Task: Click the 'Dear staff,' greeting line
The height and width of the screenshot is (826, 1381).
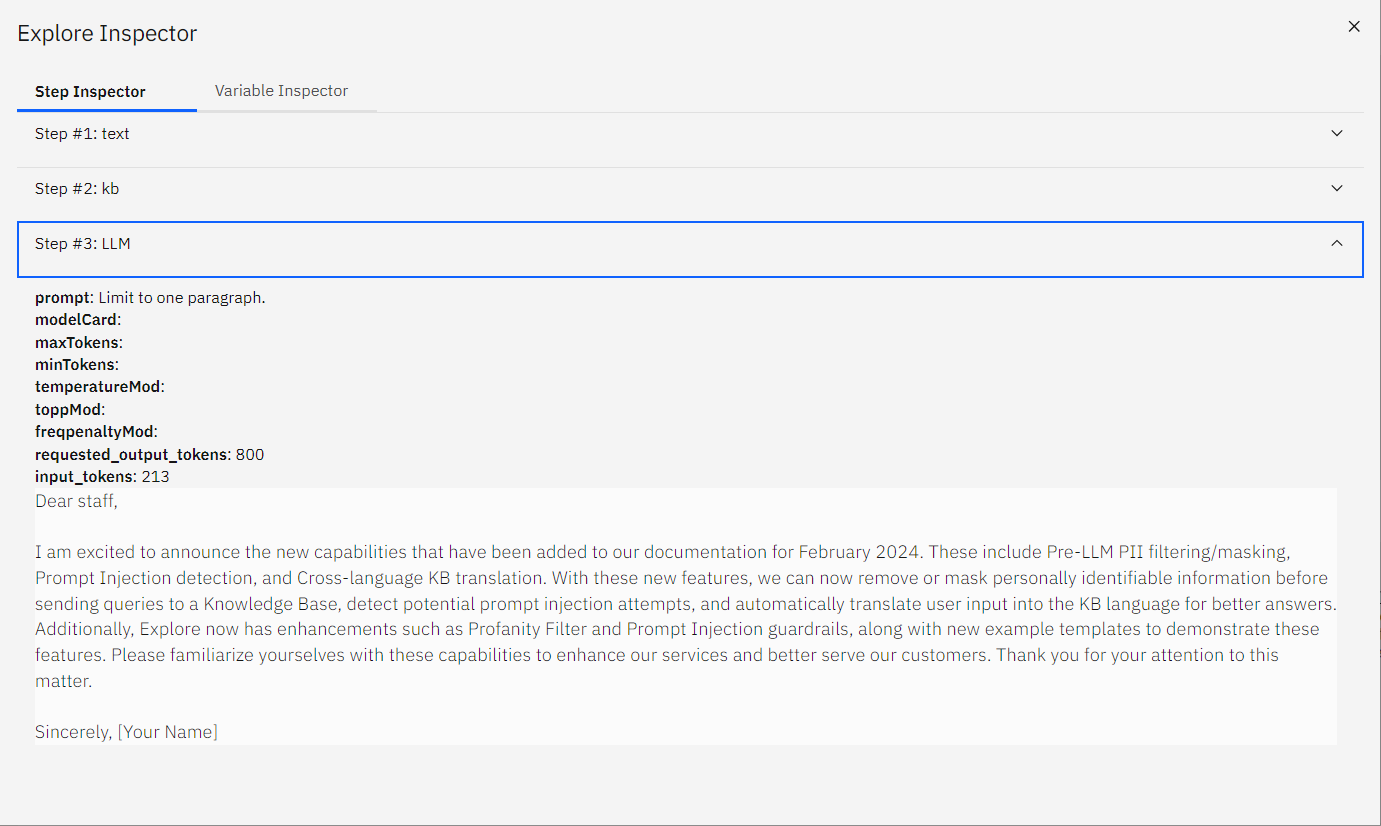Action: [76, 501]
